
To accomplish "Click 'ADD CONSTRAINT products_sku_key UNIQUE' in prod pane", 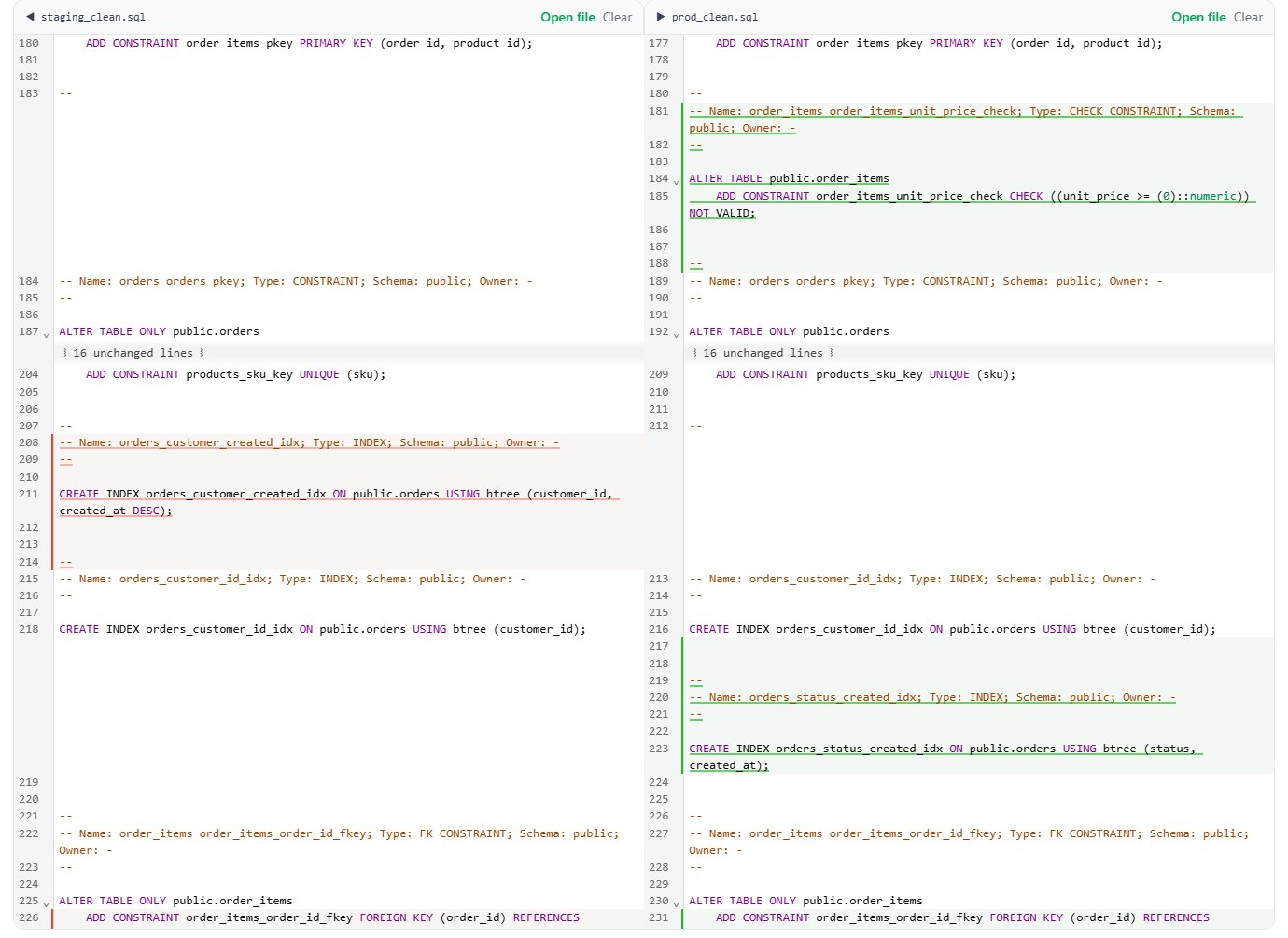I will [x=865, y=374].
